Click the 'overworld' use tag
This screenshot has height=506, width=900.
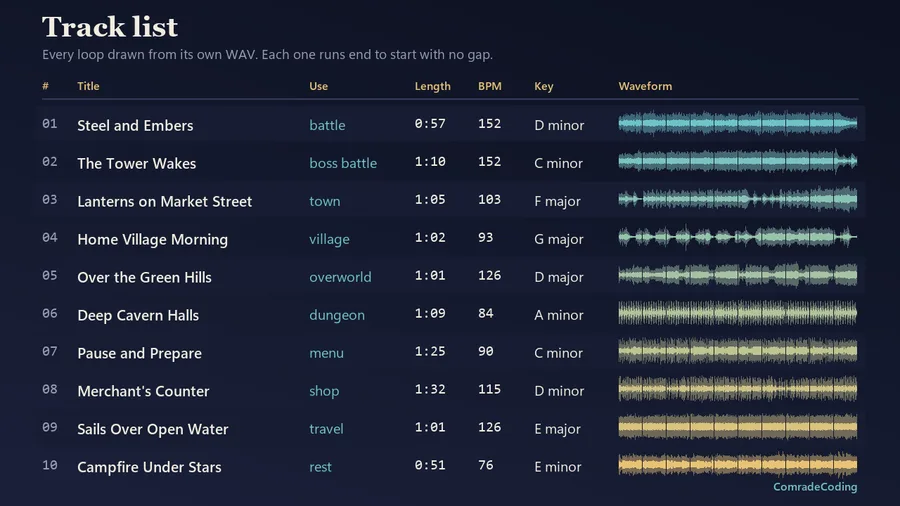(x=340, y=277)
